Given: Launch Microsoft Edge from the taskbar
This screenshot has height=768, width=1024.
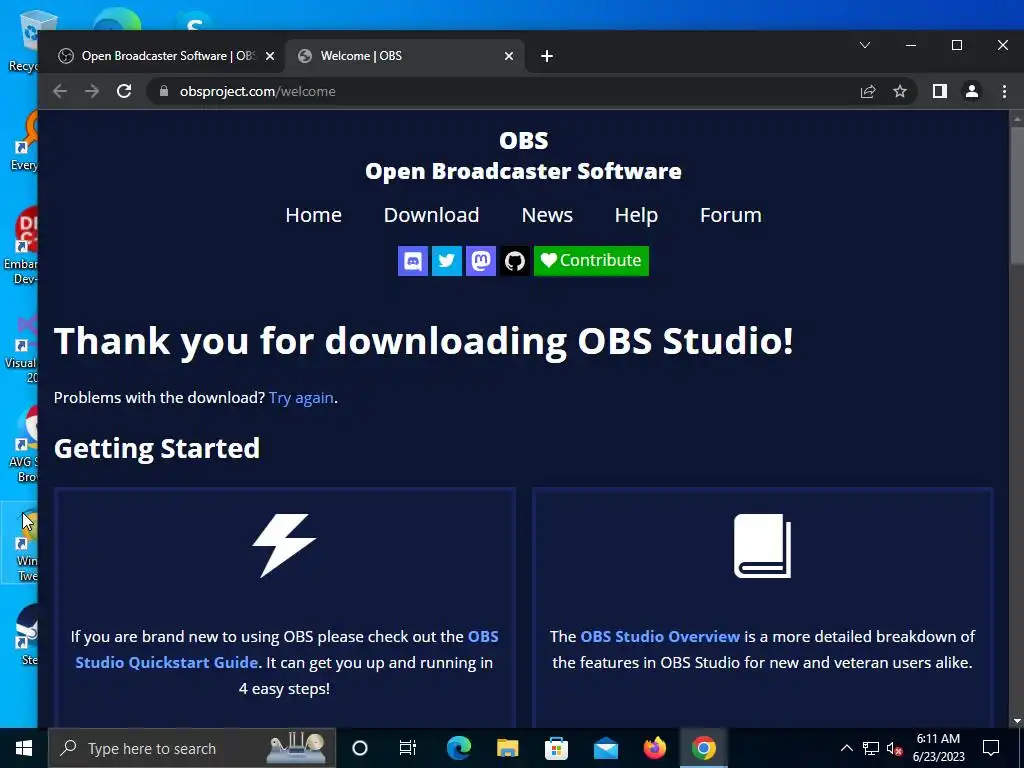Looking at the screenshot, I should pos(458,748).
